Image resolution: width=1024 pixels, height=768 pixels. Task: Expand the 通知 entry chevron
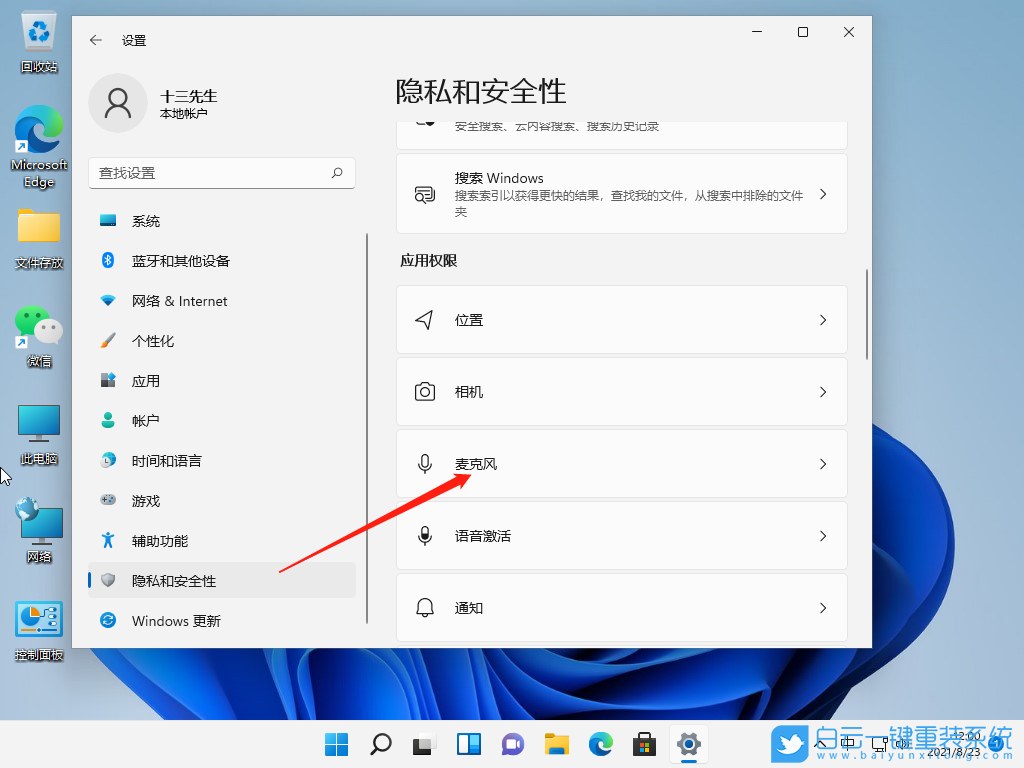click(822, 608)
